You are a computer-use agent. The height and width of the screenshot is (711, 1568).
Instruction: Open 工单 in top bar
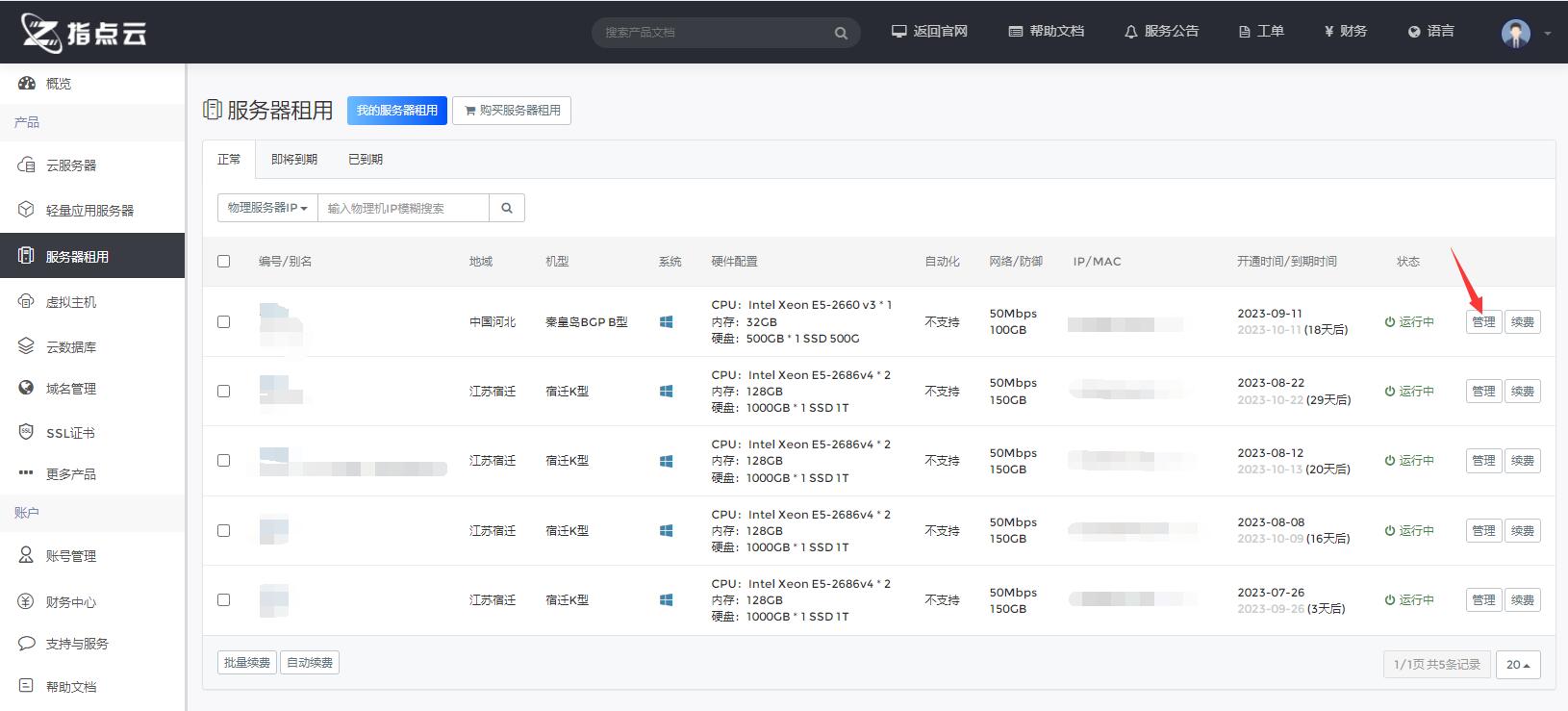tap(1261, 31)
